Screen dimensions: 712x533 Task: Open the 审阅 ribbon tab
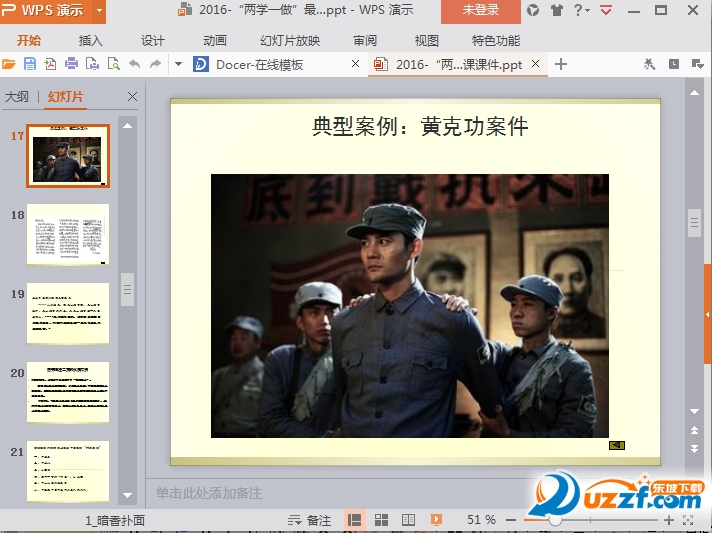click(x=365, y=41)
